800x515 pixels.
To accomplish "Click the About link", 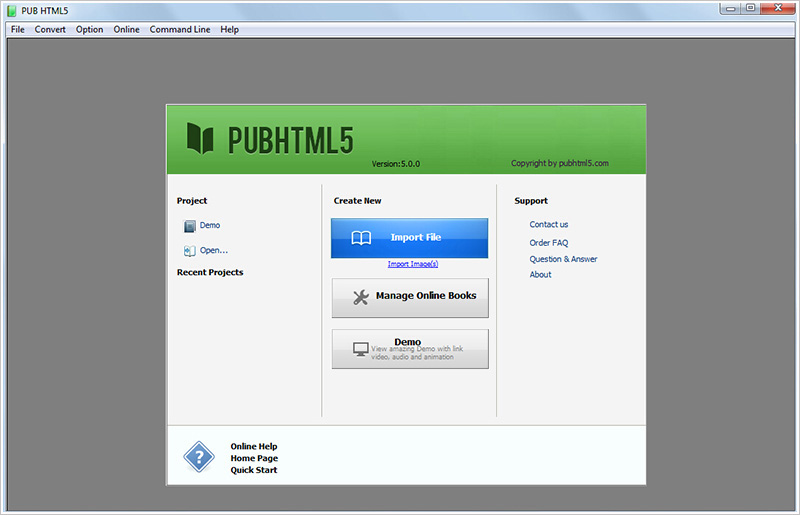I will [540, 274].
